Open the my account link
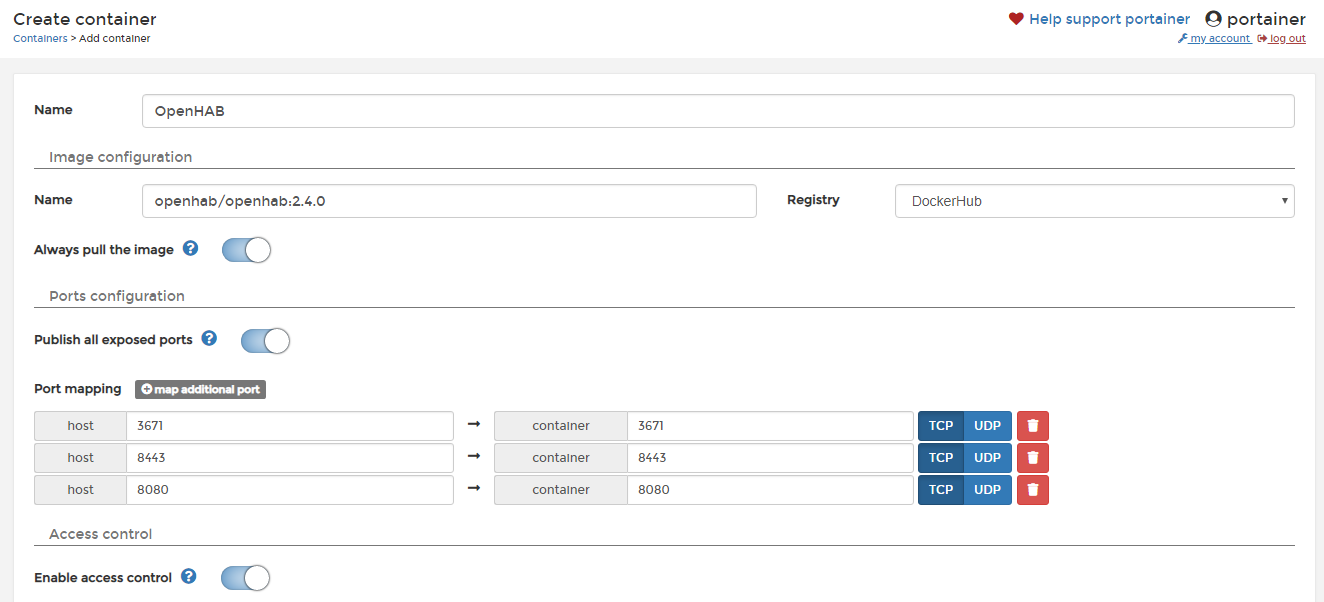Image resolution: width=1324 pixels, height=602 pixels. (1214, 39)
